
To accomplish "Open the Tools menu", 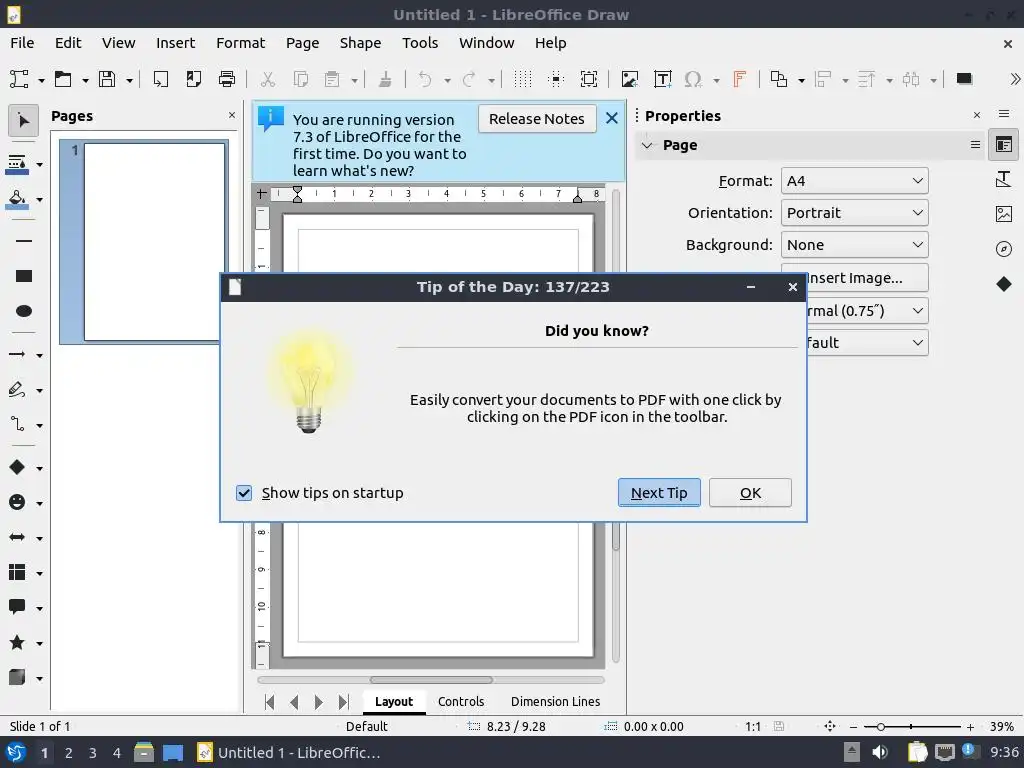I will coord(420,43).
